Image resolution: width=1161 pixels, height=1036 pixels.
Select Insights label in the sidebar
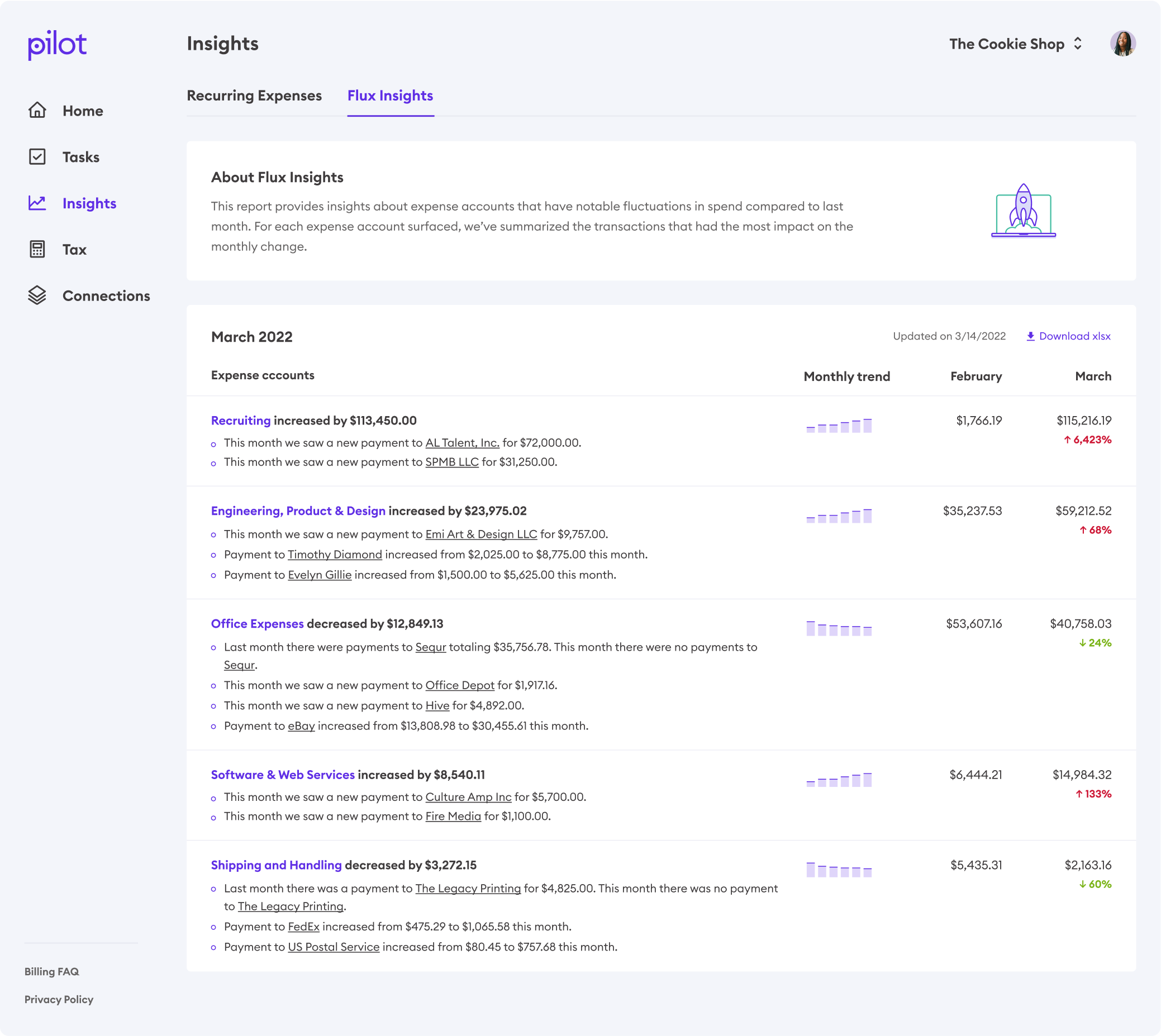click(89, 203)
